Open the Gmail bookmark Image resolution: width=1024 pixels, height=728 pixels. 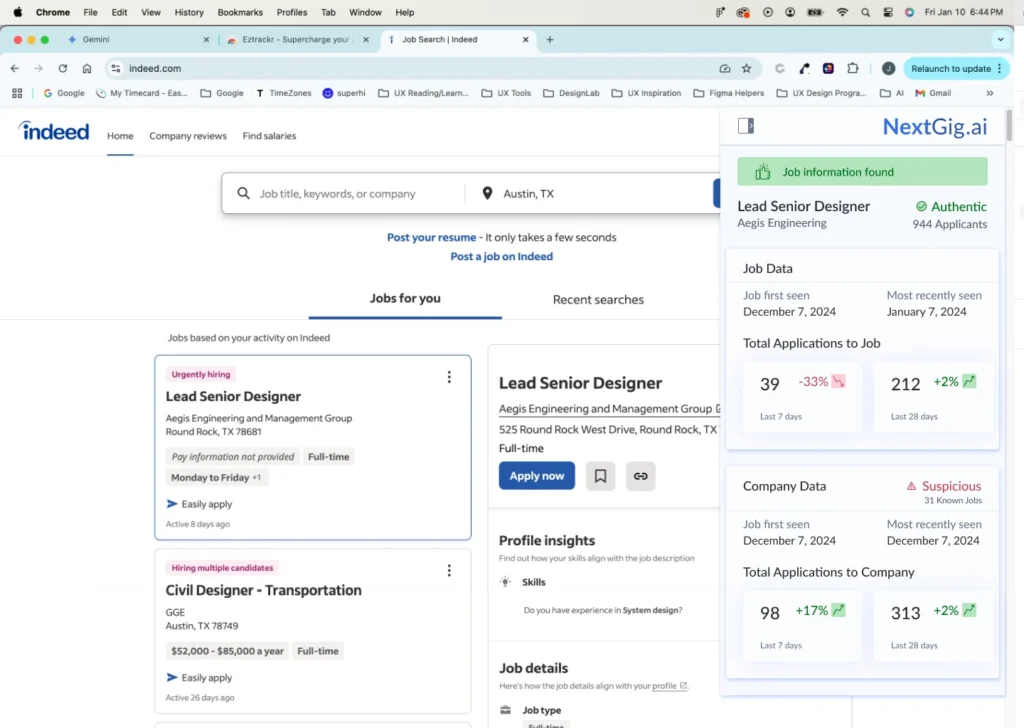click(x=933, y=93)
